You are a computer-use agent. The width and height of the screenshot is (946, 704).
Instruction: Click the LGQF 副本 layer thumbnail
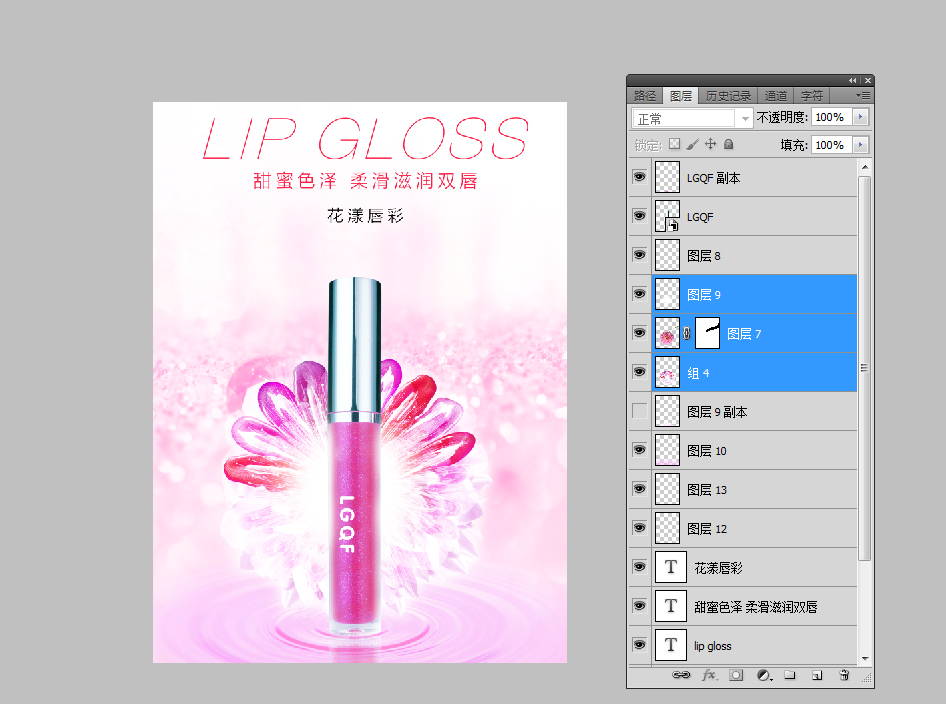coord(667,177)
